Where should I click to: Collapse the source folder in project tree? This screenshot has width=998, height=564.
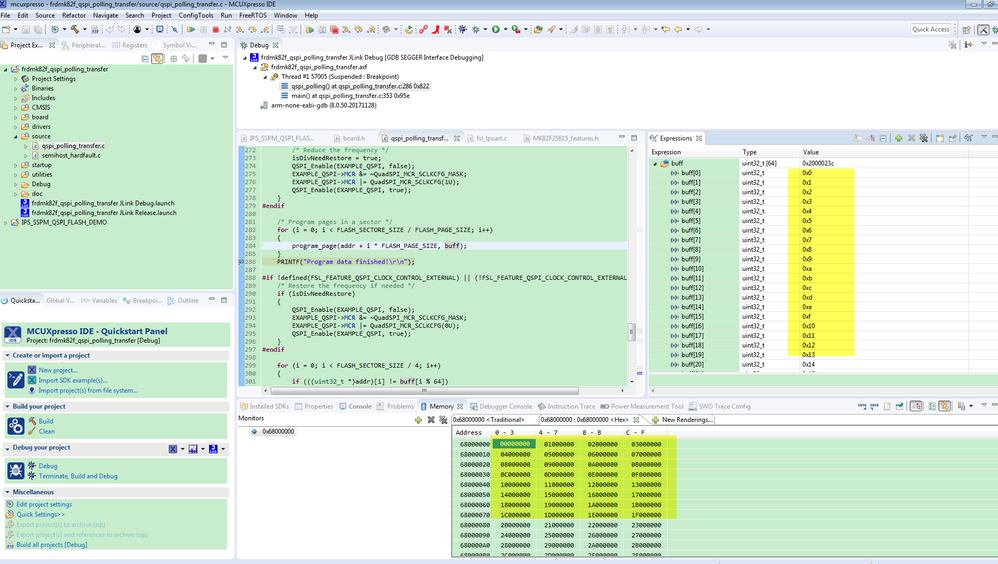click(16, 136)
